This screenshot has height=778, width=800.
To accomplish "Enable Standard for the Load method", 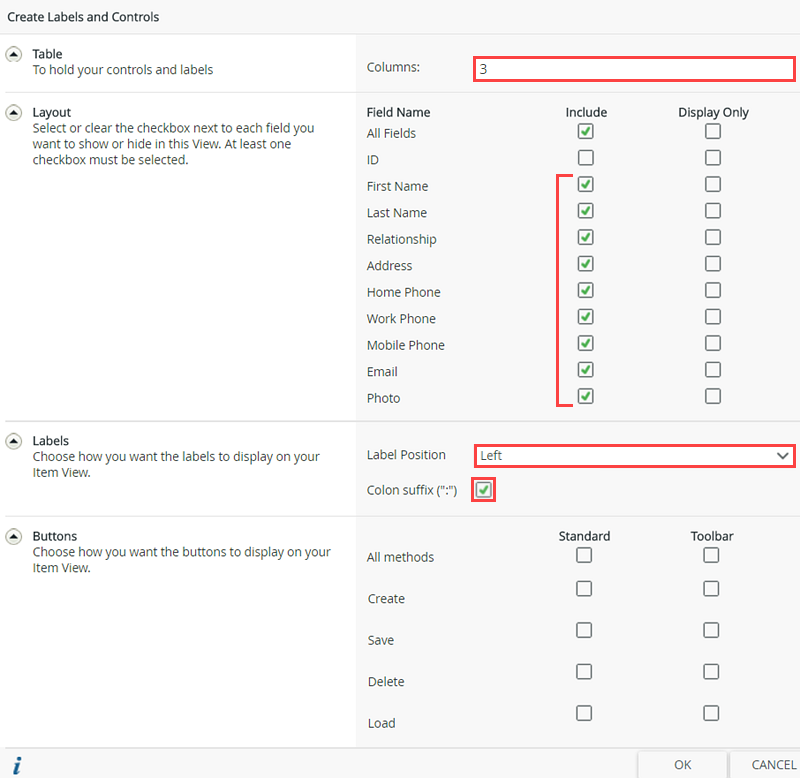I will click(x=584, y=713).
